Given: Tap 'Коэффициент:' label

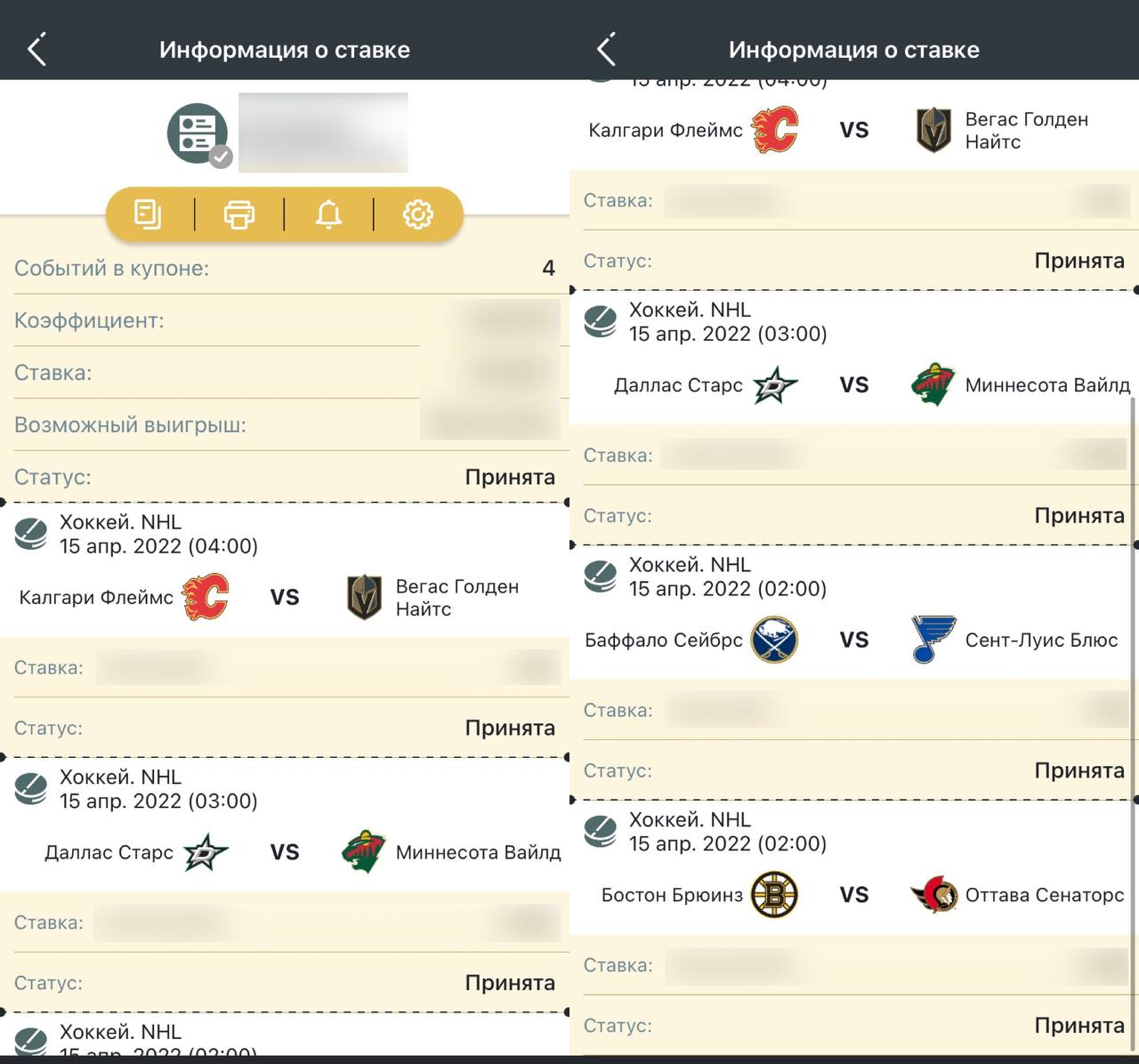Looking at the screenshot, I should tap(89, 320).
